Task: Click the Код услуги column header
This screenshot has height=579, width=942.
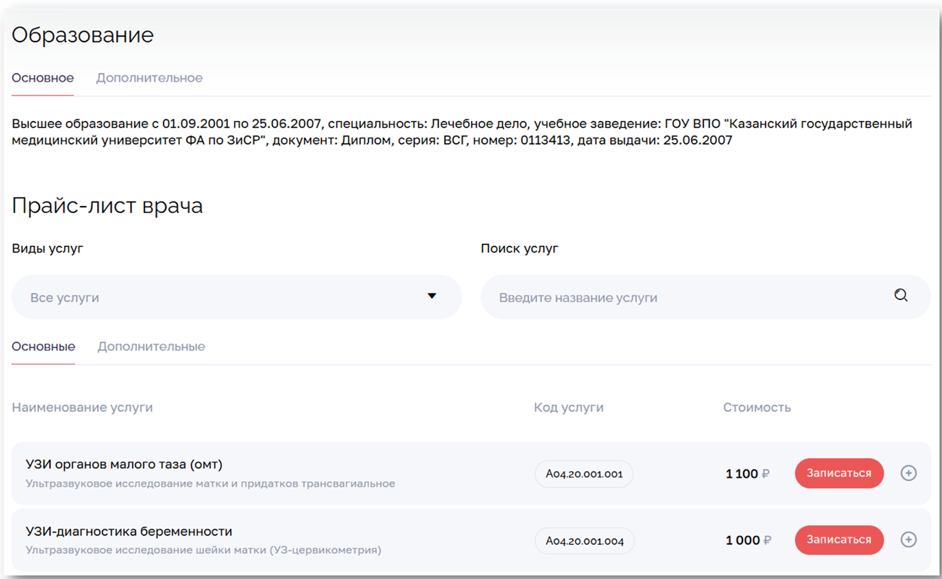Action: click(x=568, y=407)
